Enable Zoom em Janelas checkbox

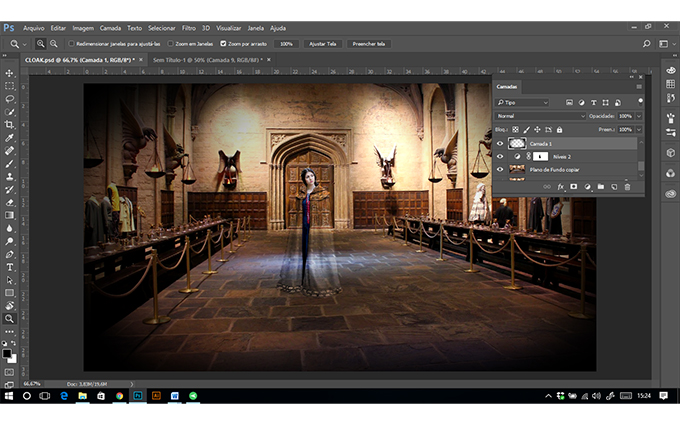[170, 44]
